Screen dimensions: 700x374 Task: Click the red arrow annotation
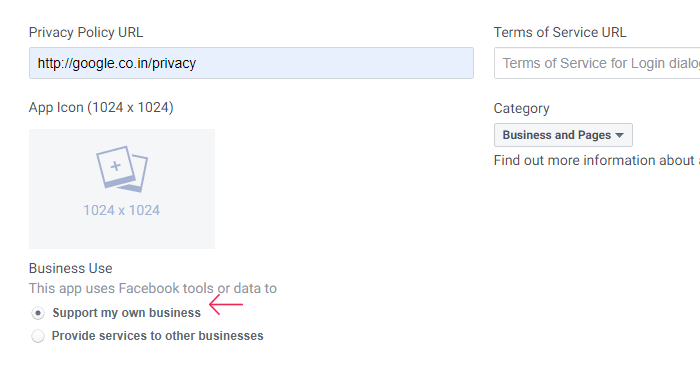click(x=226, y=304)
